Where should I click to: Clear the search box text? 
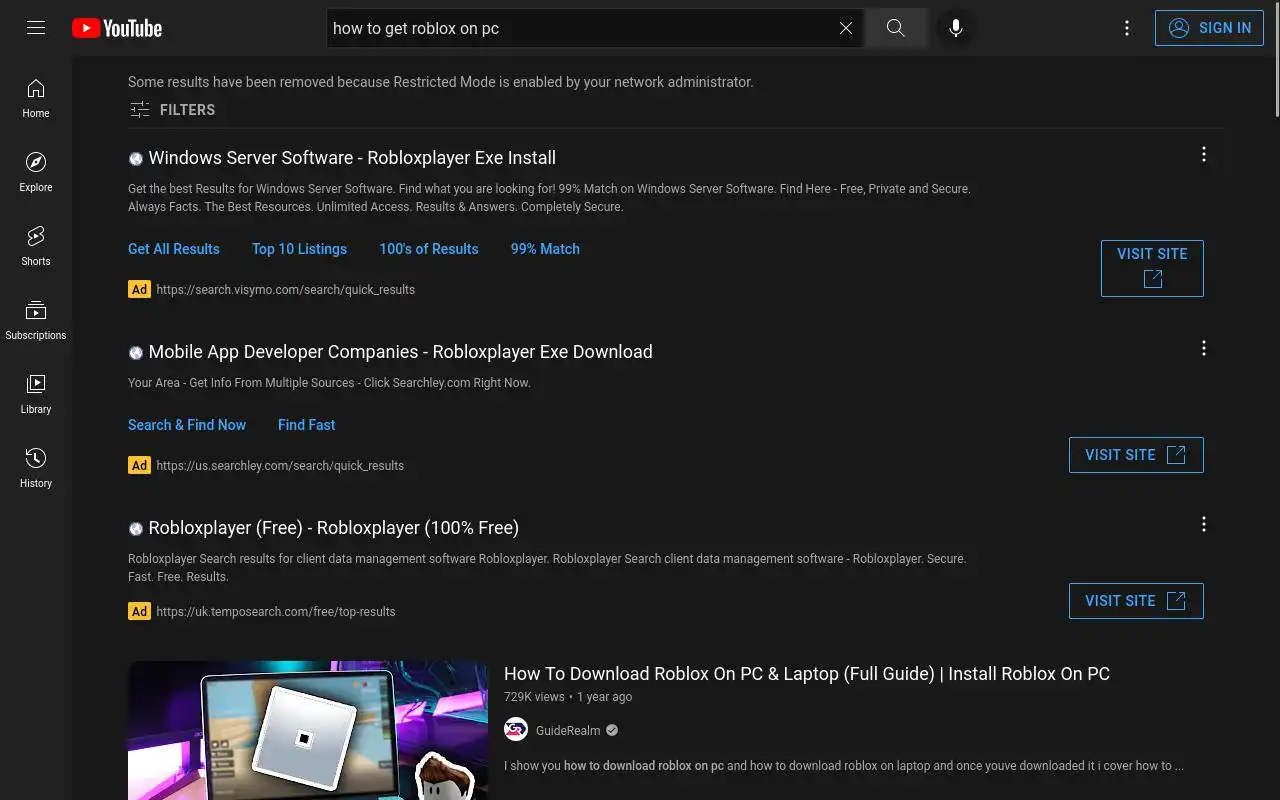(845, 28)
